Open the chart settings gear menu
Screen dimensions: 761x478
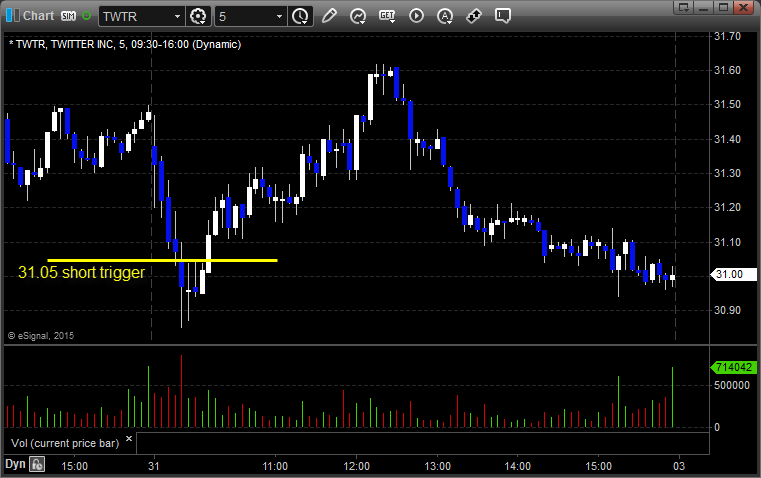[198, 16]
